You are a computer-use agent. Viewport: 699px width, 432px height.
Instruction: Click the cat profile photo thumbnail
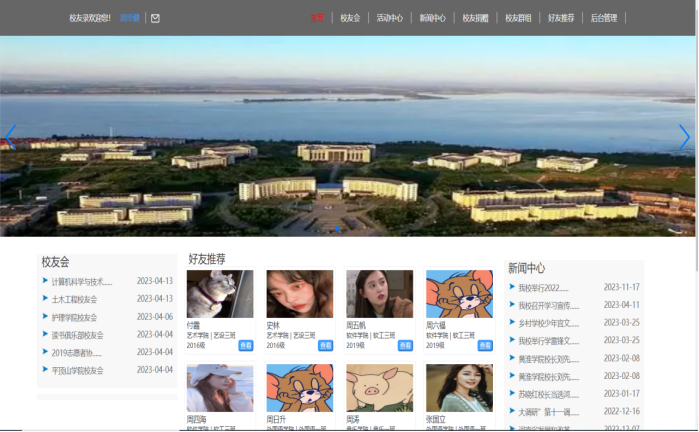pos(220,294)
